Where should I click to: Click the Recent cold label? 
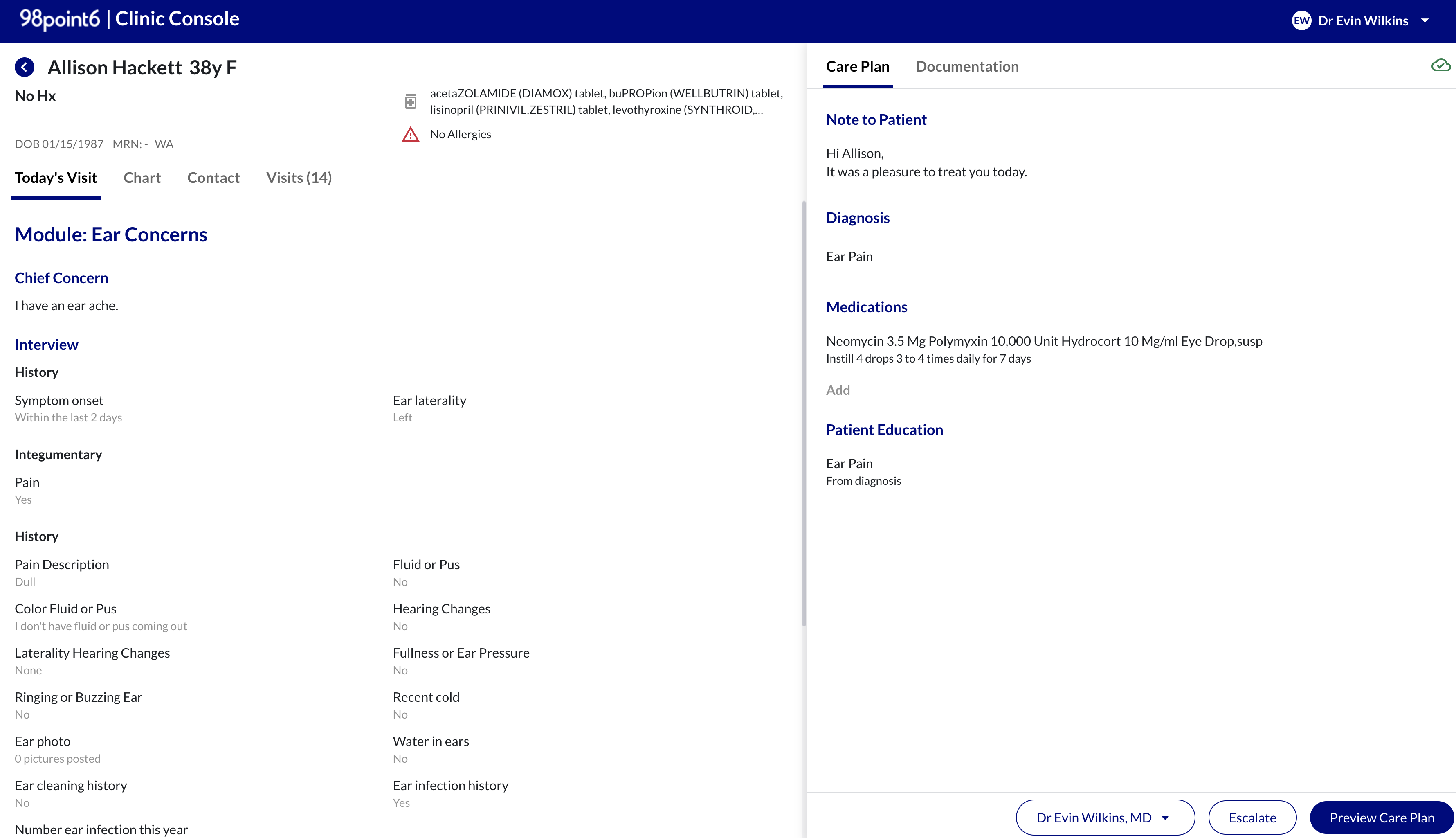[x=426, y=697]
